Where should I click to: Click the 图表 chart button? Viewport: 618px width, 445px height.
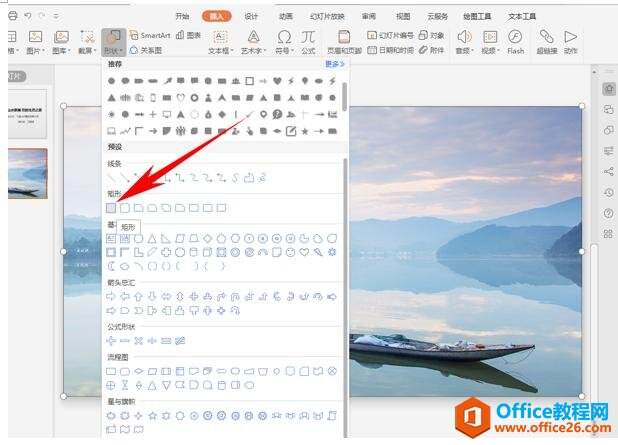(188, 35)
